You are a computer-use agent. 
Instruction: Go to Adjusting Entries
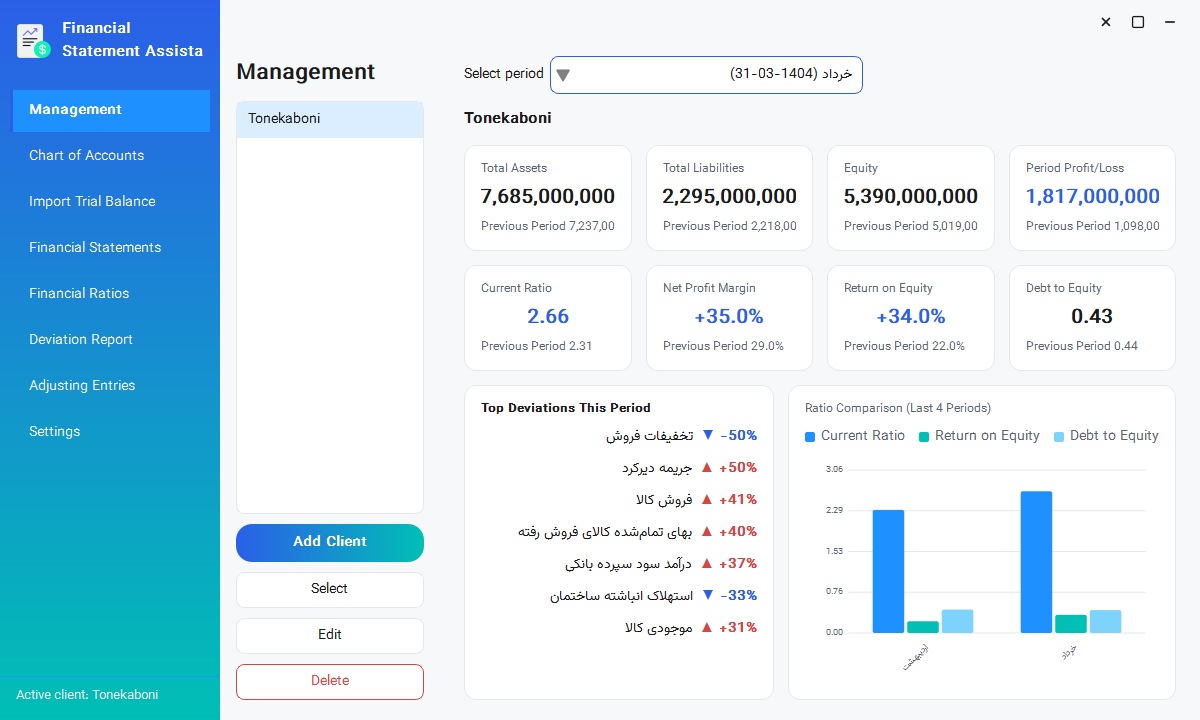coord(111,386)
